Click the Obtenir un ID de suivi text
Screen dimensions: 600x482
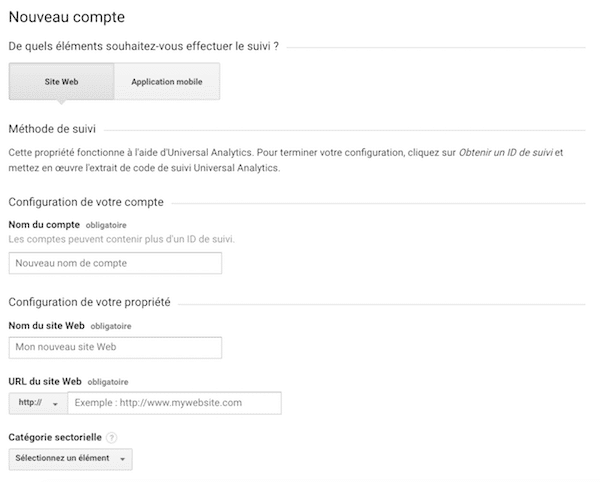click(x=504, y=152)
